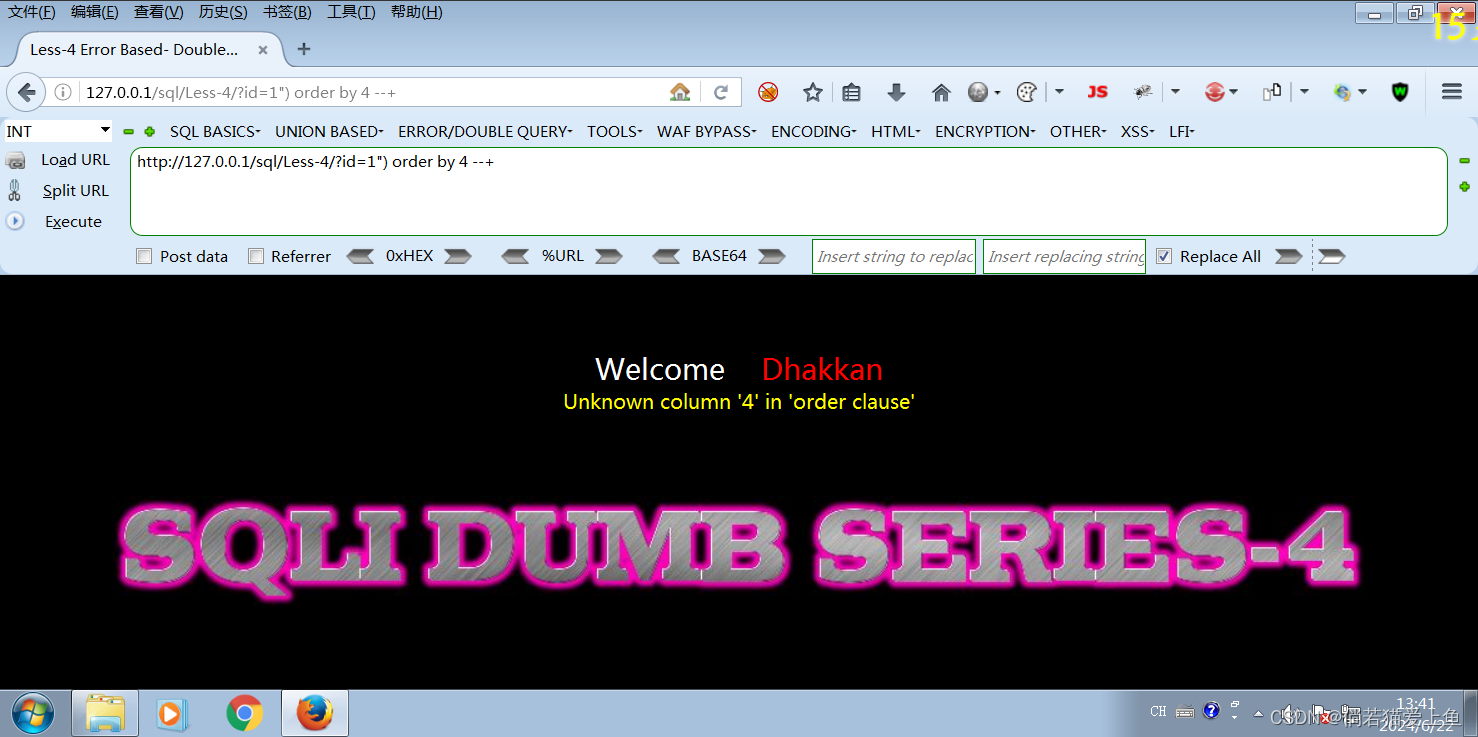The height and width of the screenshot is (737, 1478).
Task: Click the green shield security extension icon
Action: click(x=1400, y=91)
